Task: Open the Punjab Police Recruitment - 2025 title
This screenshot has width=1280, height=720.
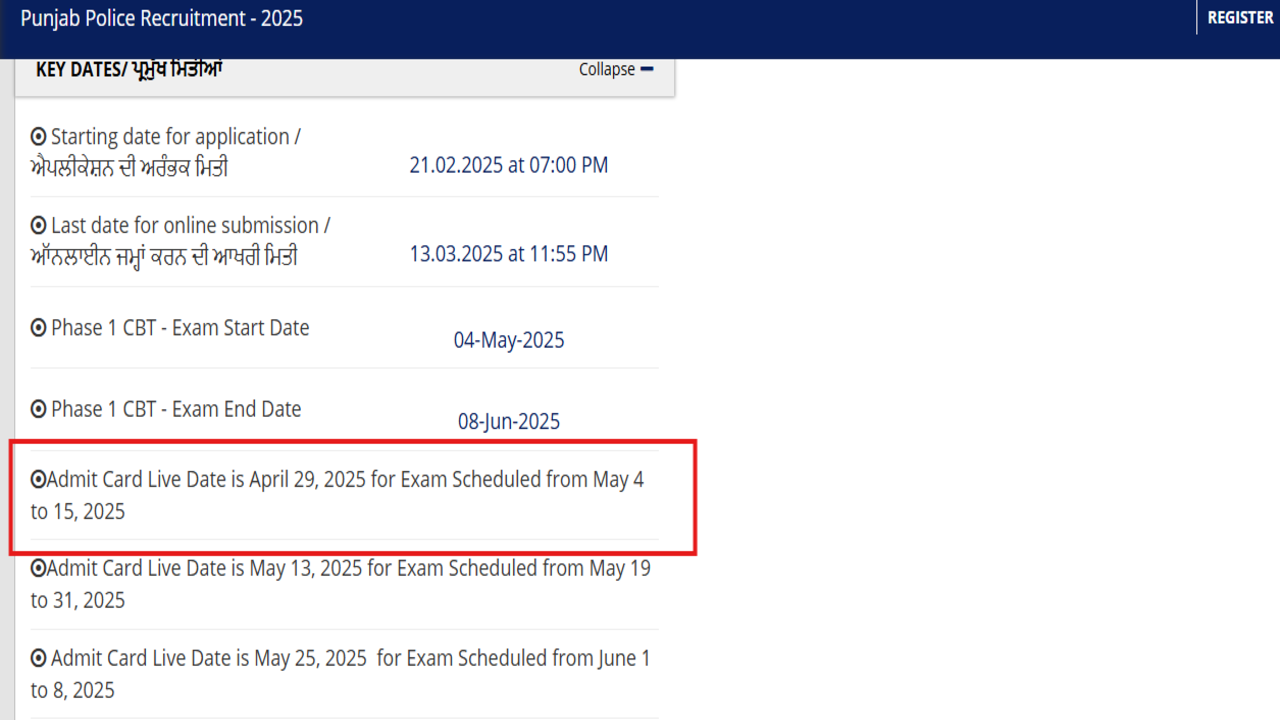Action: click(162, 18)
